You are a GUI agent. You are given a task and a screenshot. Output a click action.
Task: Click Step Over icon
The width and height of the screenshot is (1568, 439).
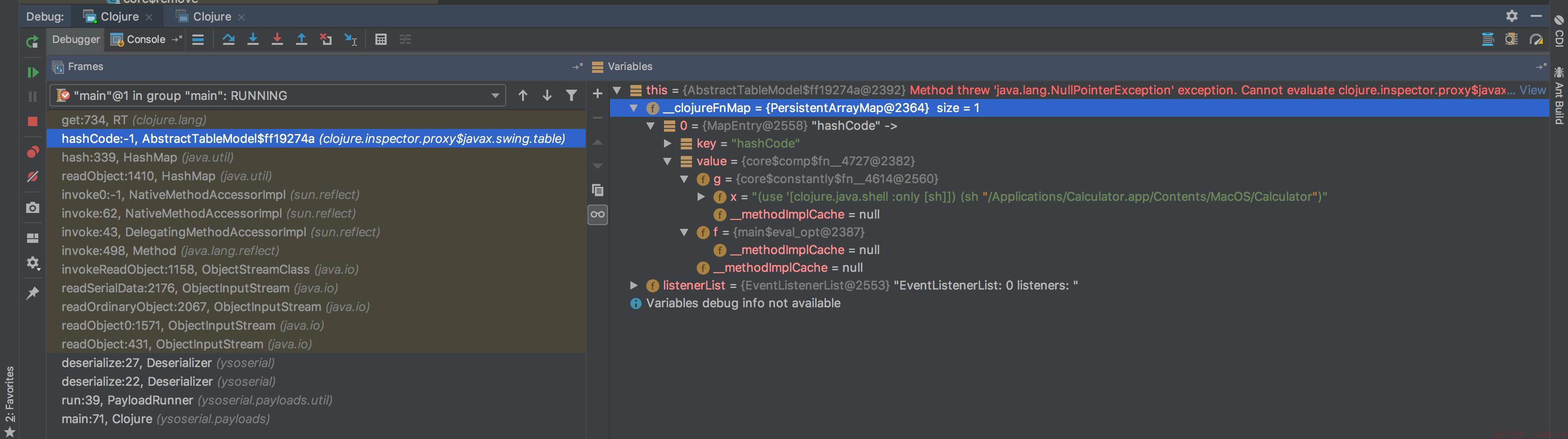(x=229, y=40)
